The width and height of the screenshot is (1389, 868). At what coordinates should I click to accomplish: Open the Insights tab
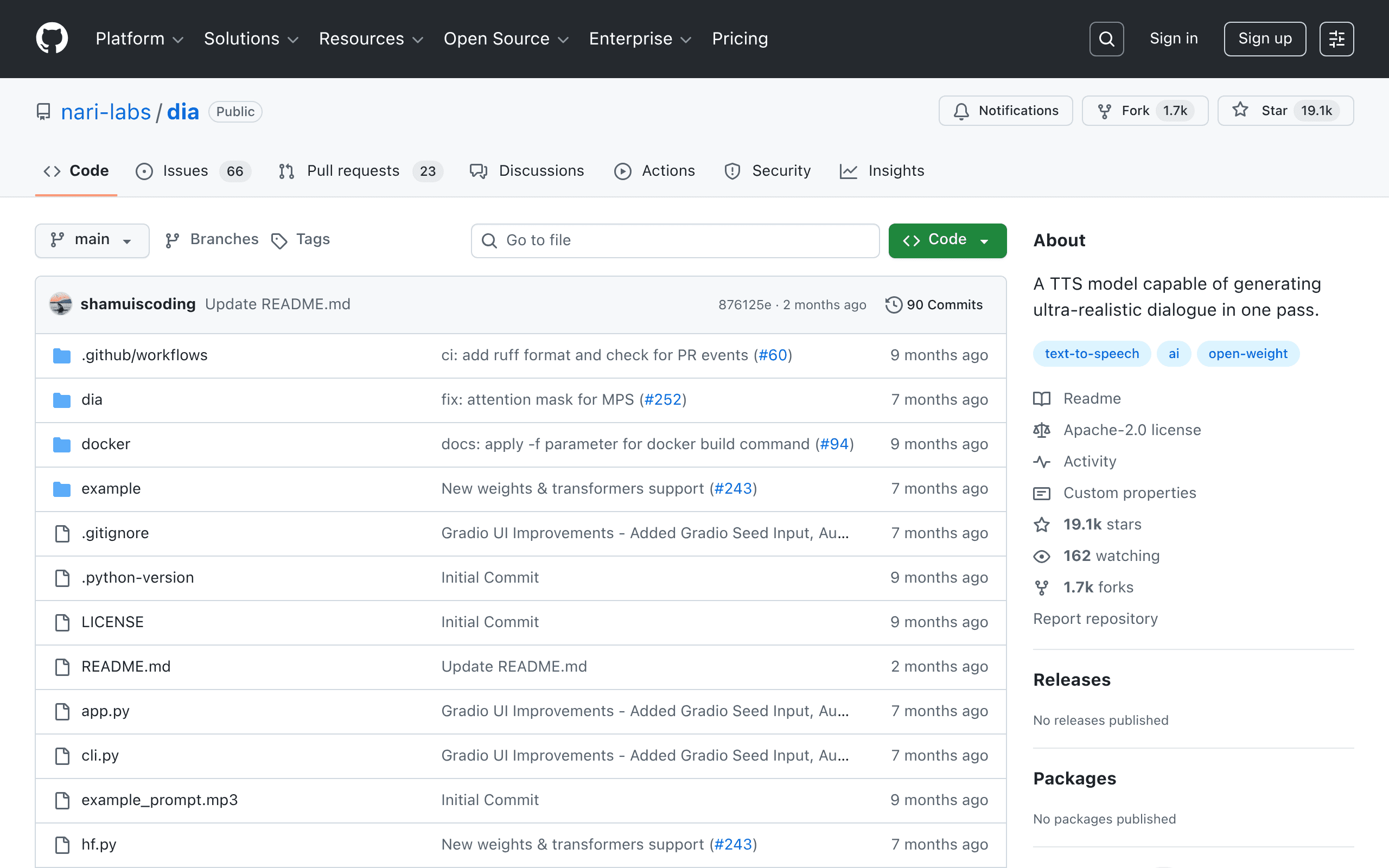882,171
